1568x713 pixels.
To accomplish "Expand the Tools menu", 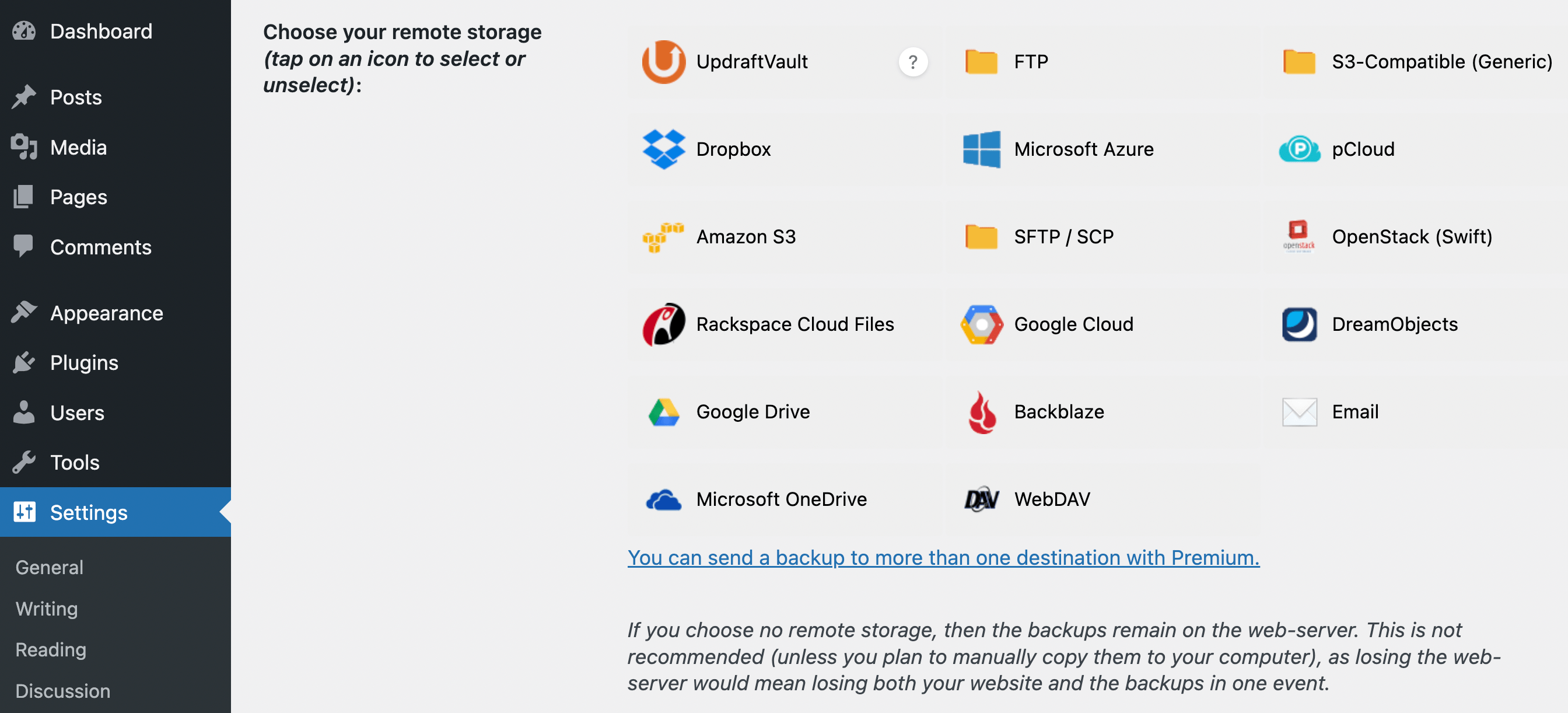I will click(74, 462).
